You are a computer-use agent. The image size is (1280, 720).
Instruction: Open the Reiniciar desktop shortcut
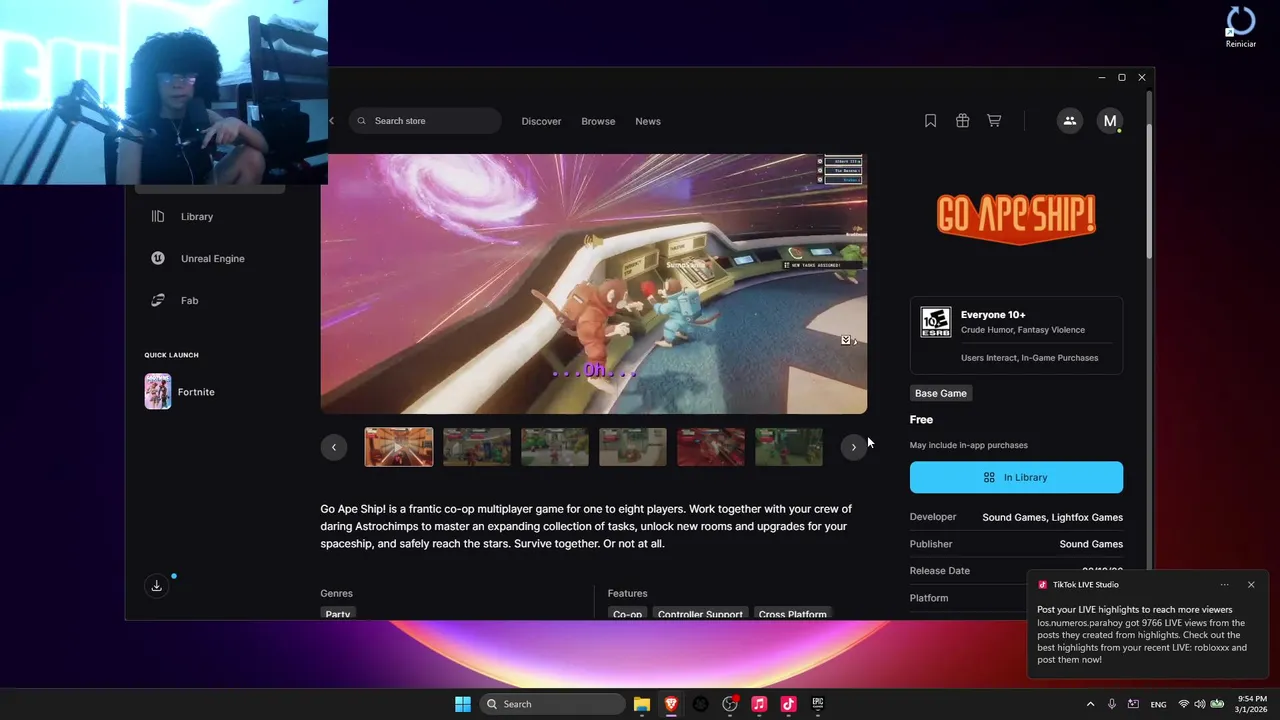click(1241, 27)
